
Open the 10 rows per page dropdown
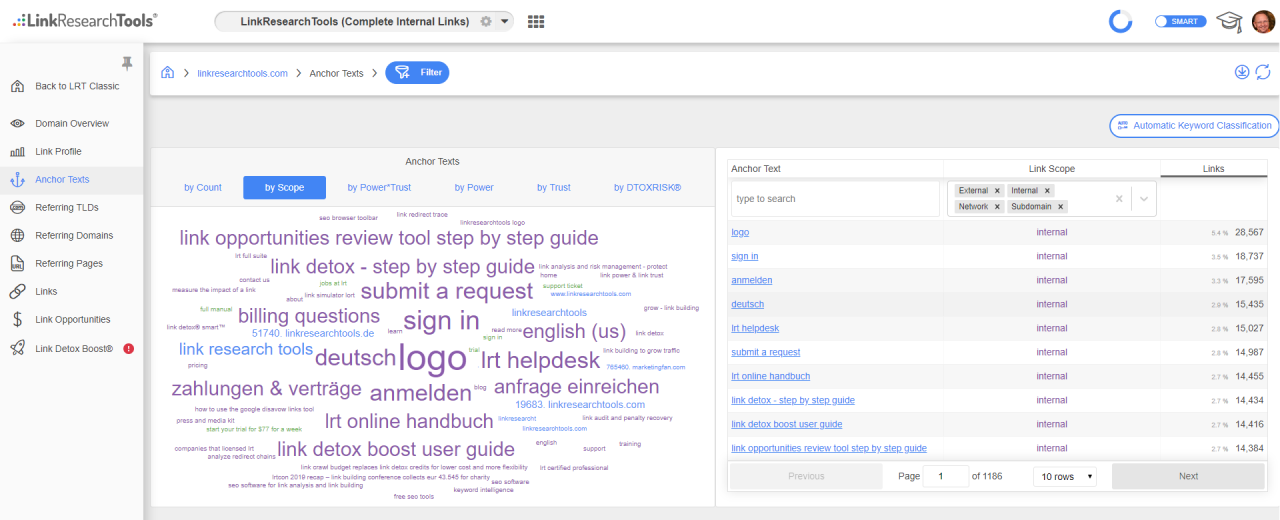1064,476
